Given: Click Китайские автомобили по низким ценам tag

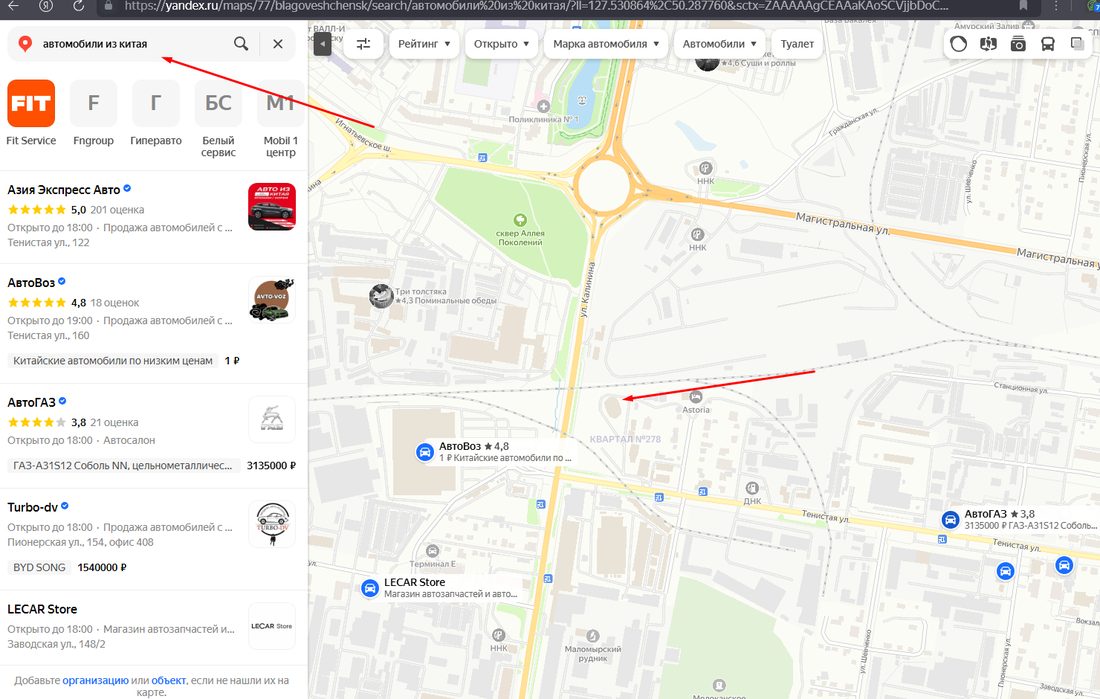Looking at the screenshot, I should [x=113, y=361].
